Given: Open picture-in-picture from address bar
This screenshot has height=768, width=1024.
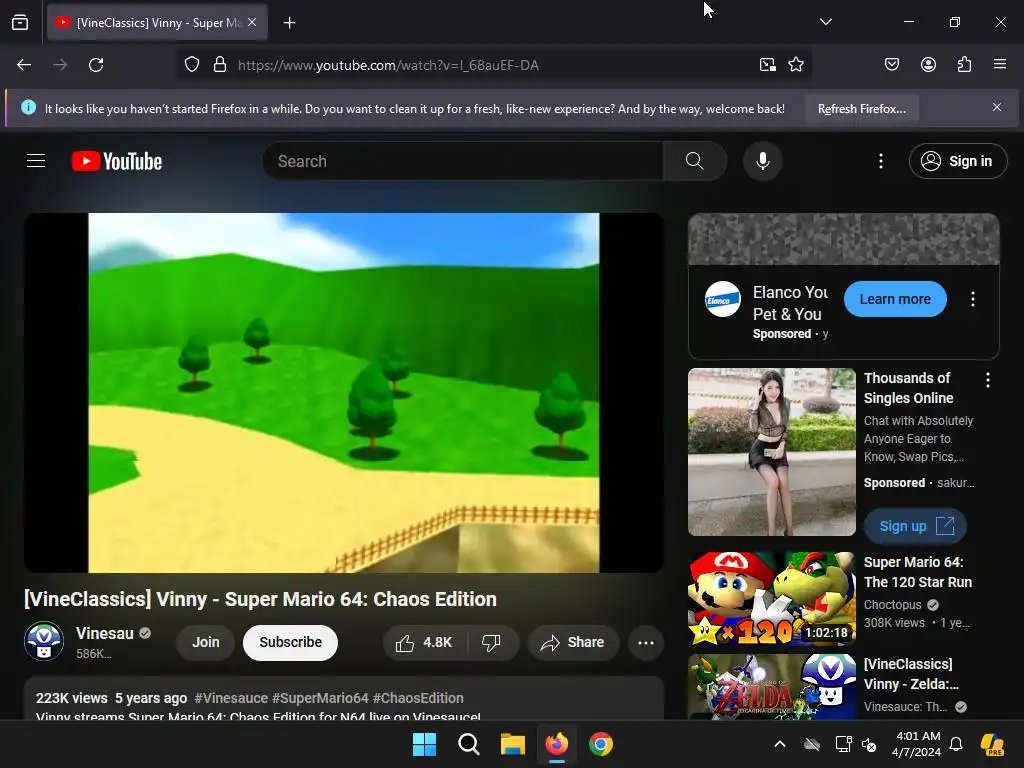Looking at the screenshot, I should (x=767, y=65).
